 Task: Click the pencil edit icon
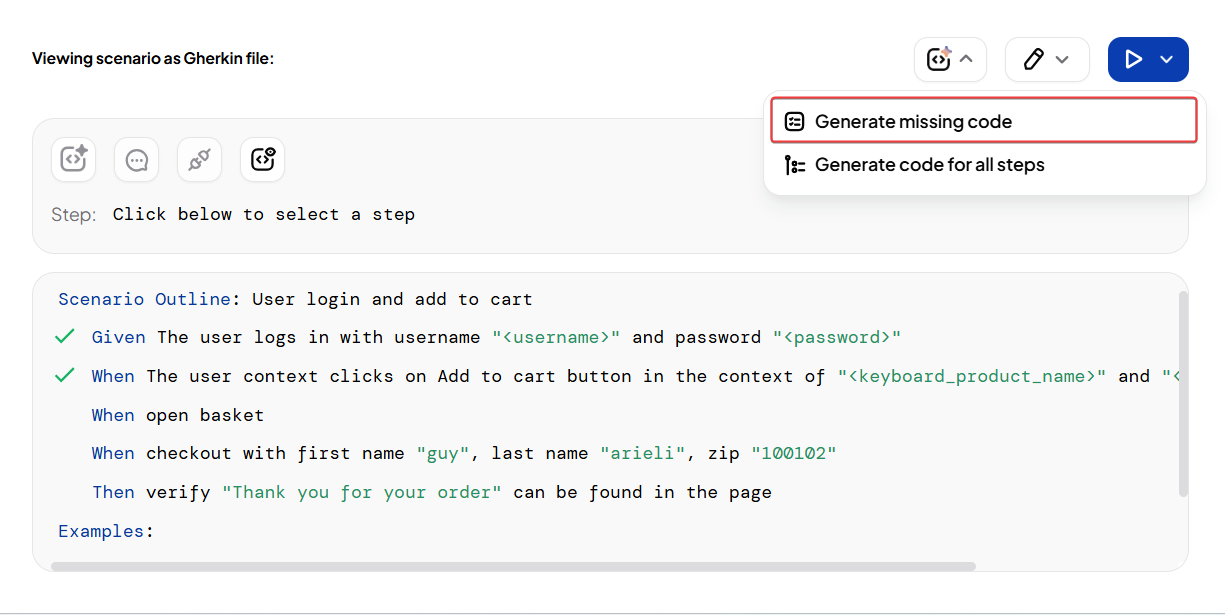pyautogui.click(x=1033, y=60)
